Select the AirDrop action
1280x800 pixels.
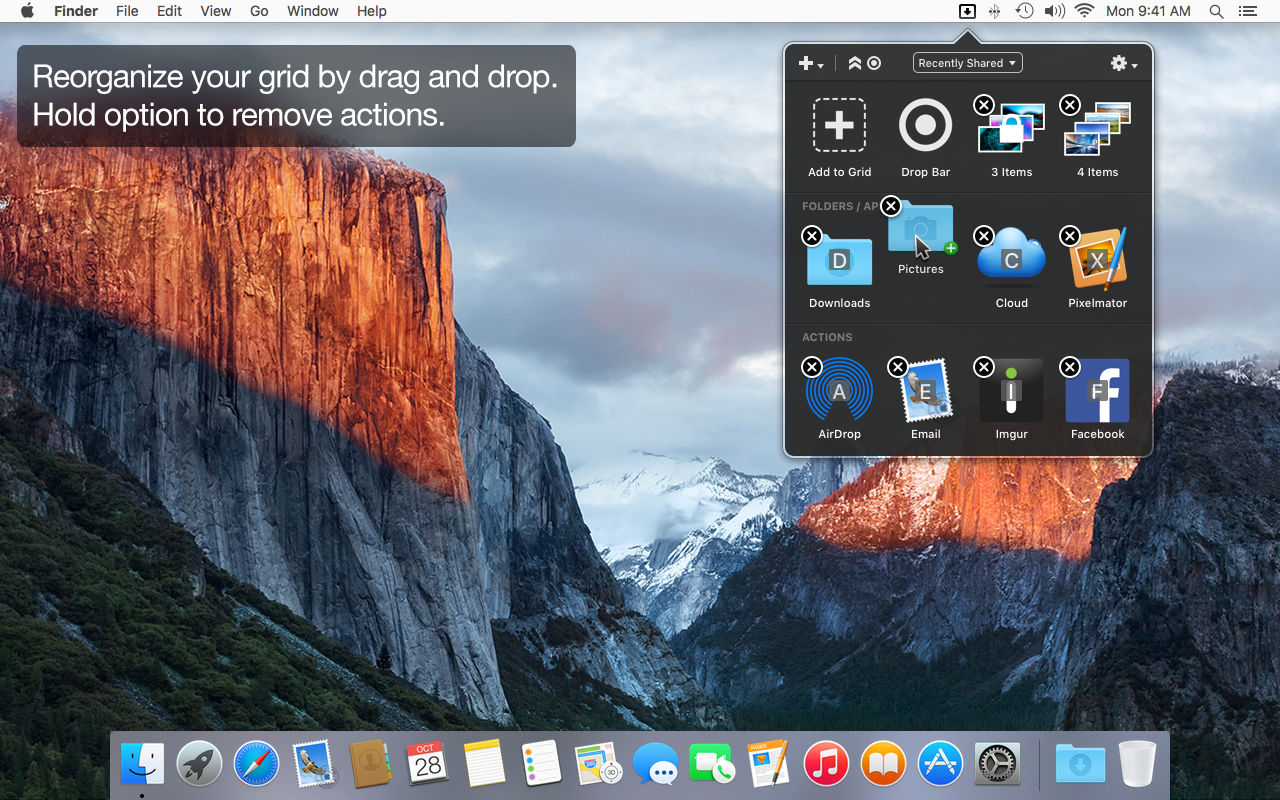point(839,391)
